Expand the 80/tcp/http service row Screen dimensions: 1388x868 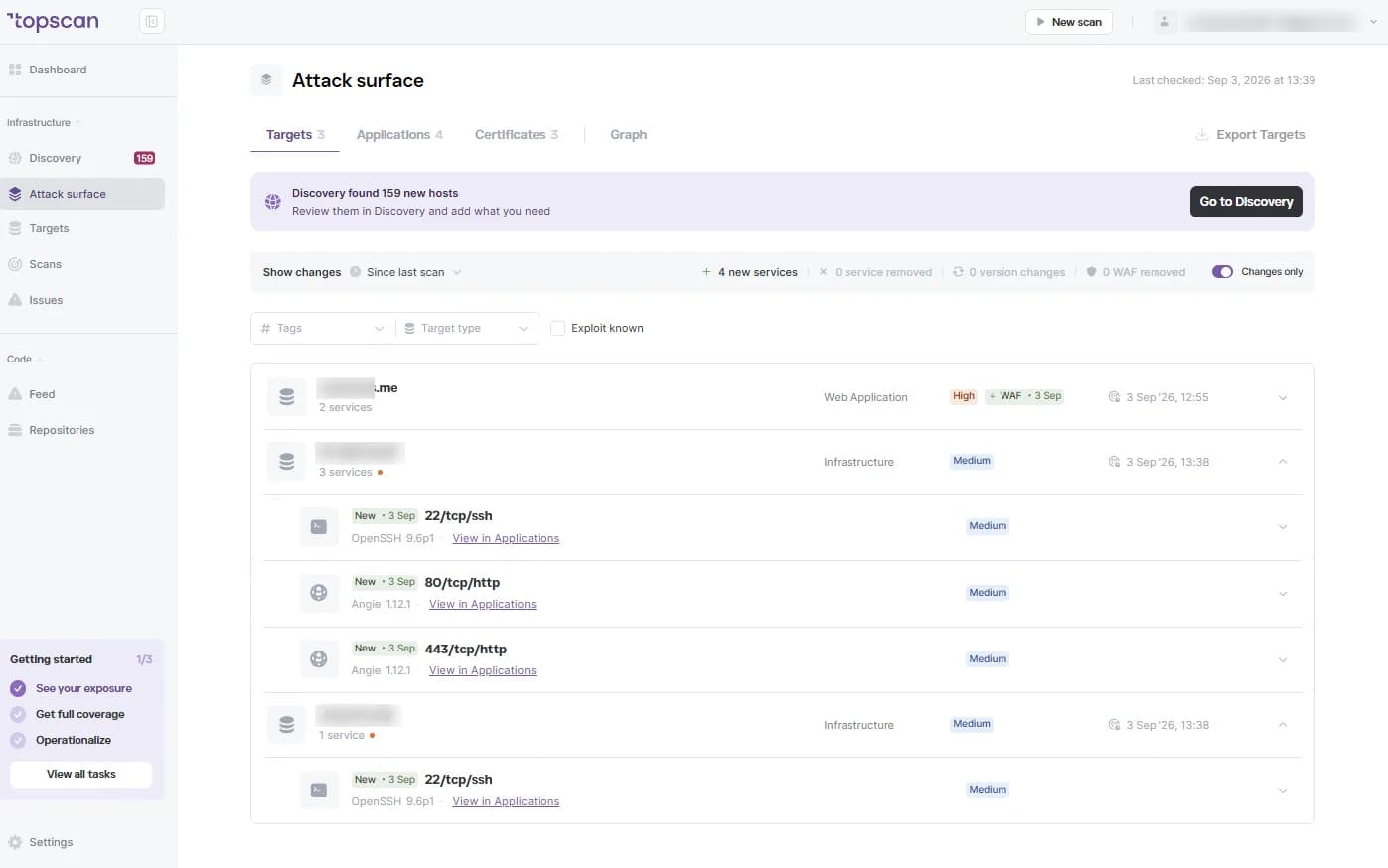(x=1283, y=594)
